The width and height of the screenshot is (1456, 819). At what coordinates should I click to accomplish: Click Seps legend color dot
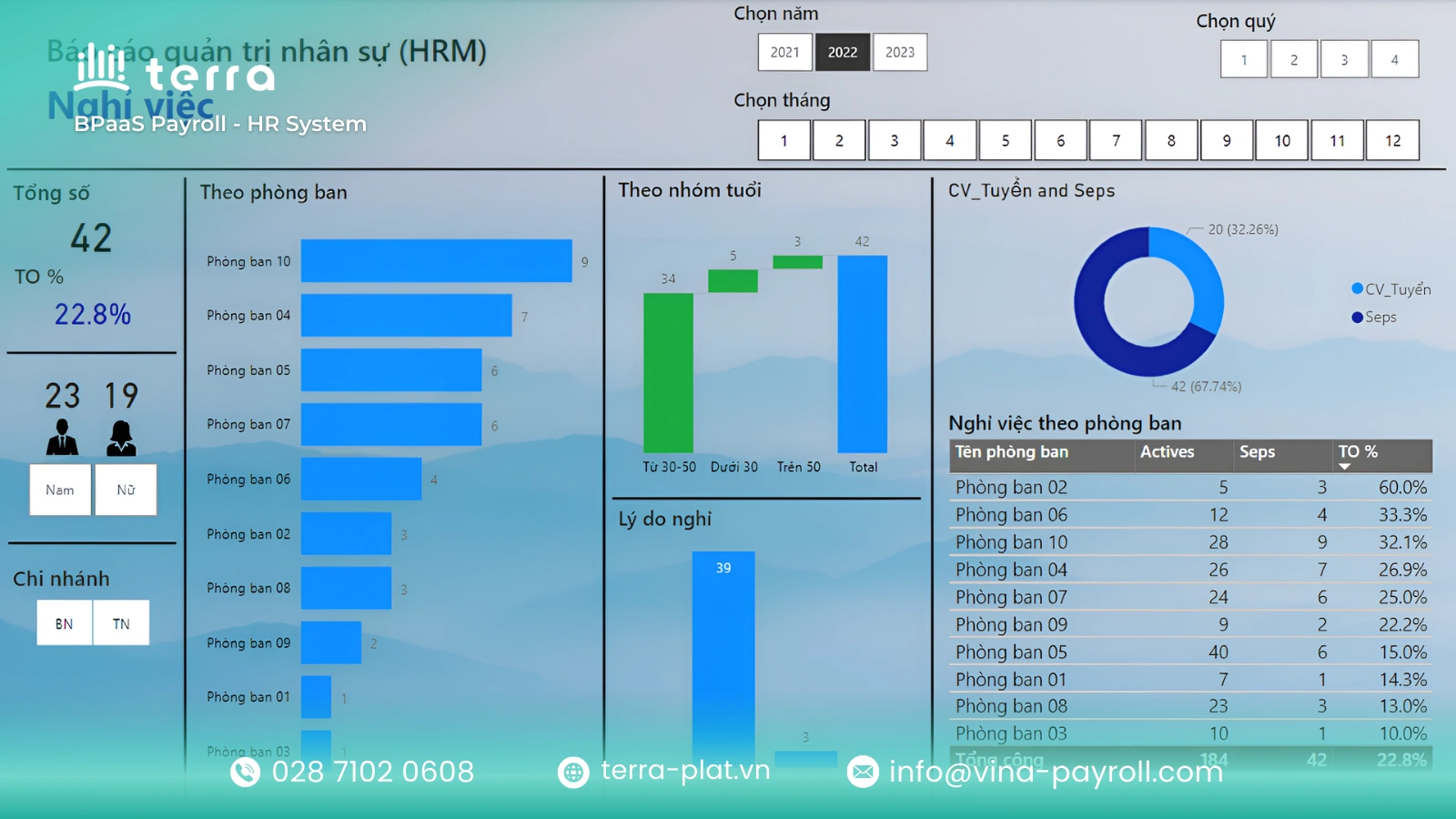(x=1358, y=317)
